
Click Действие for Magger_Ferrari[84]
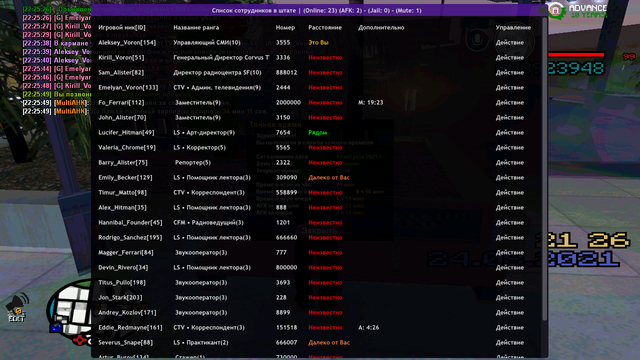509,253
